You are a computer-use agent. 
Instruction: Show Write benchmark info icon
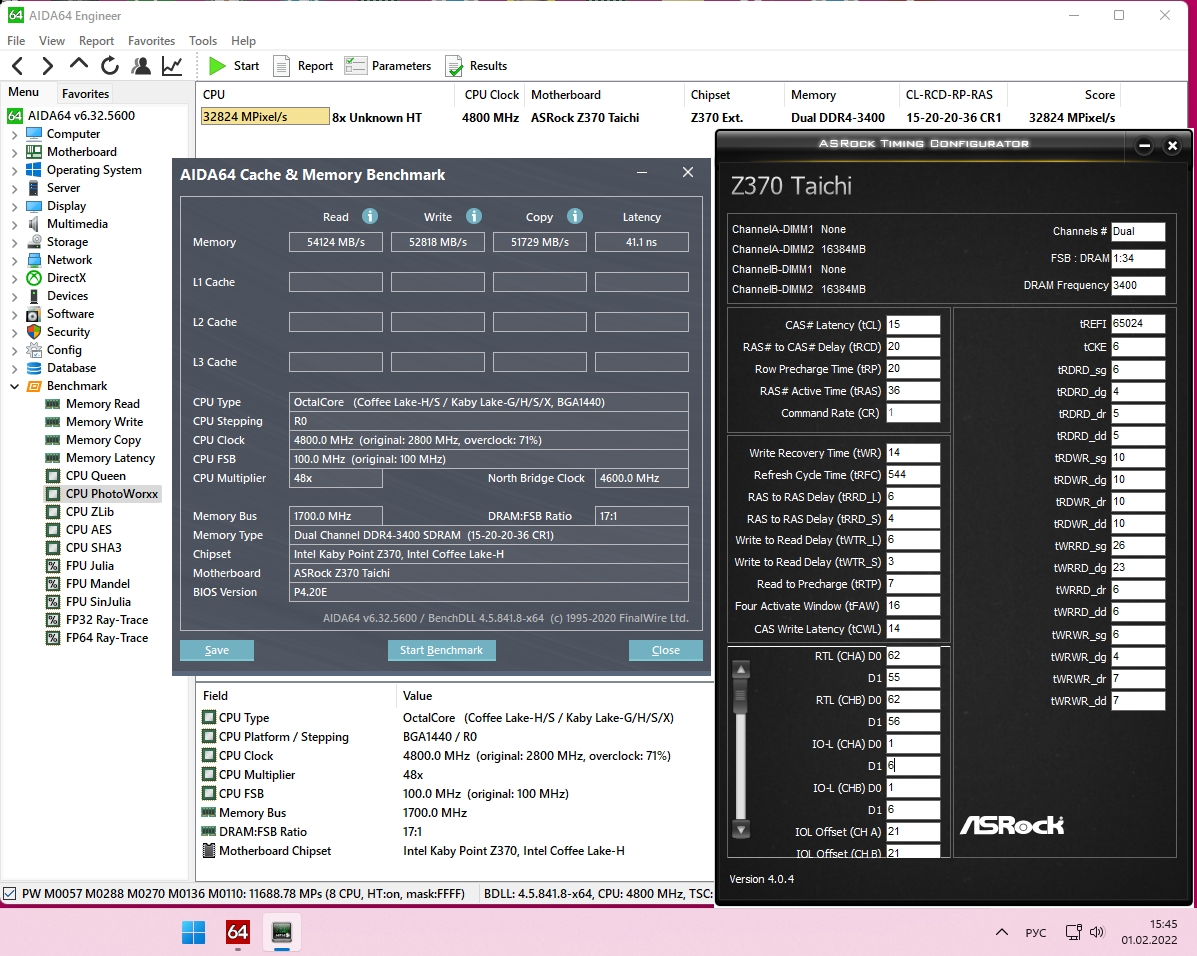click(473, 216)
